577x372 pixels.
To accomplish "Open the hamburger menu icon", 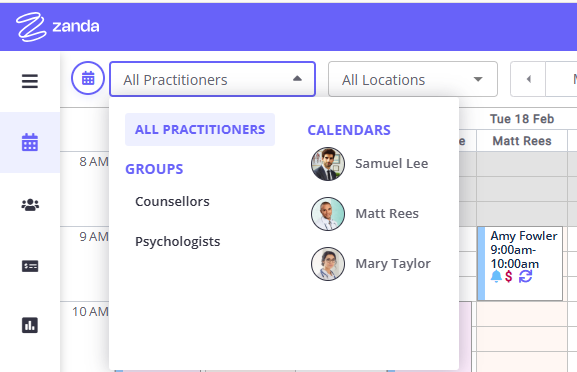I will [30, 81].
